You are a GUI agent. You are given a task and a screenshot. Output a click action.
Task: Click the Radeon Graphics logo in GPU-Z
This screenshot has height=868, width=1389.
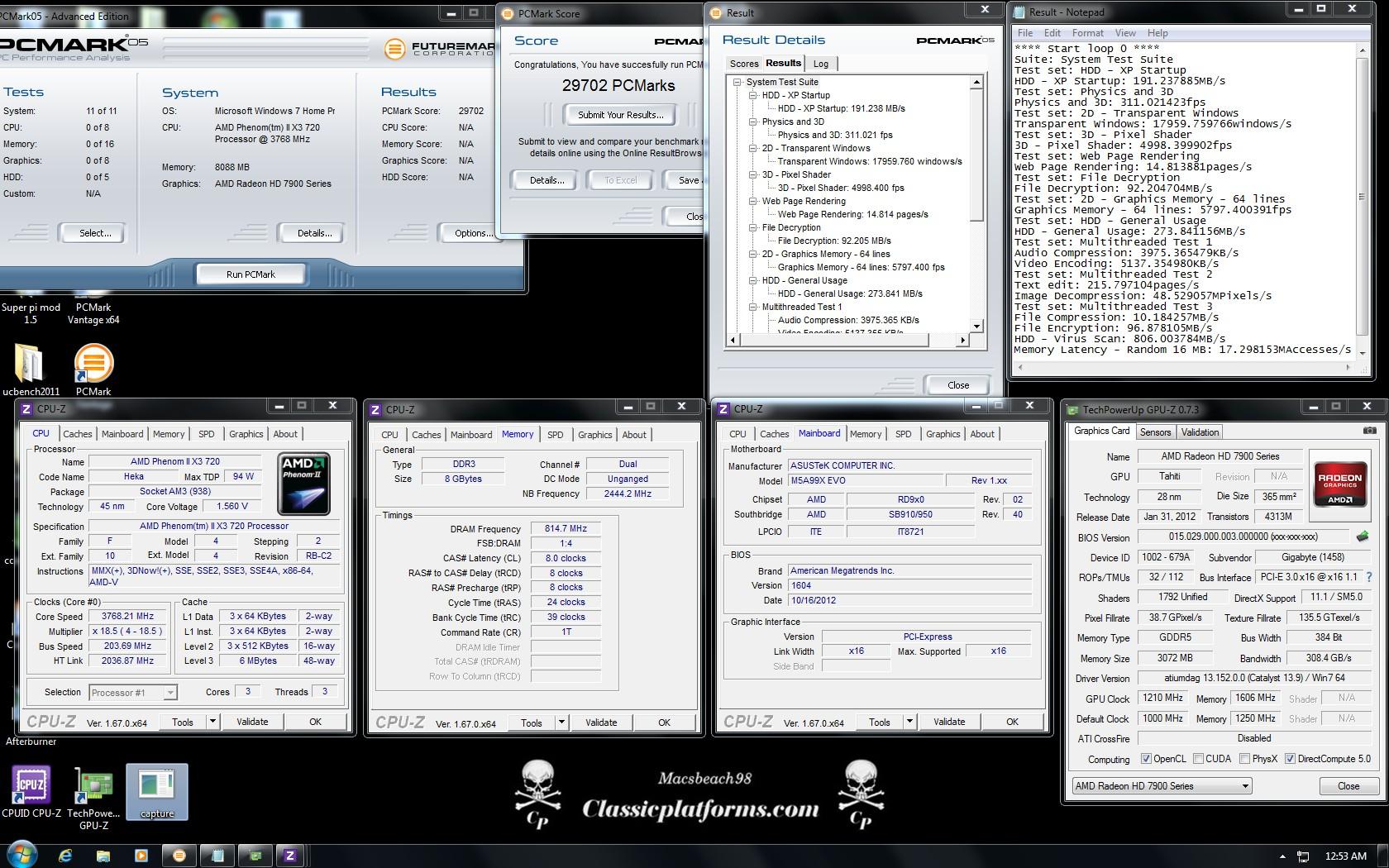(1339, 484)
